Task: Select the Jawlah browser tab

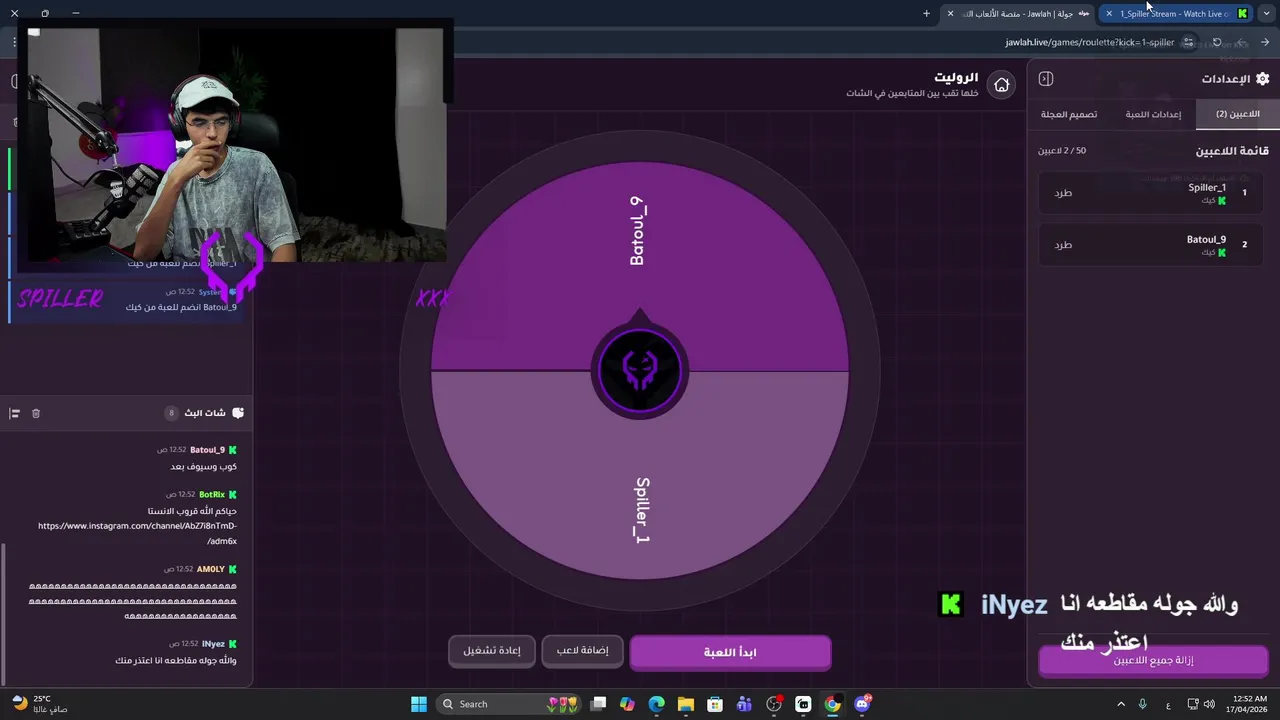Action: [x=1018, y=14]
